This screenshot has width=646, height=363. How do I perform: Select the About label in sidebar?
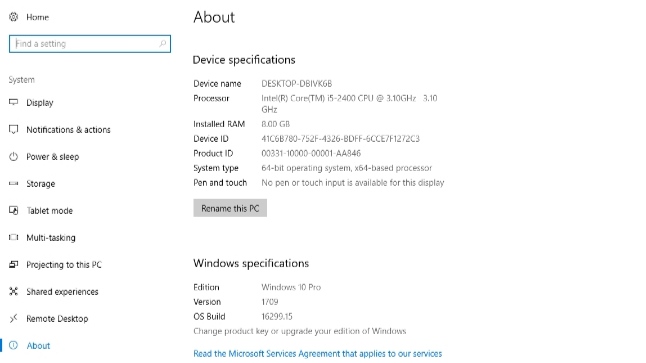(38, 346)
